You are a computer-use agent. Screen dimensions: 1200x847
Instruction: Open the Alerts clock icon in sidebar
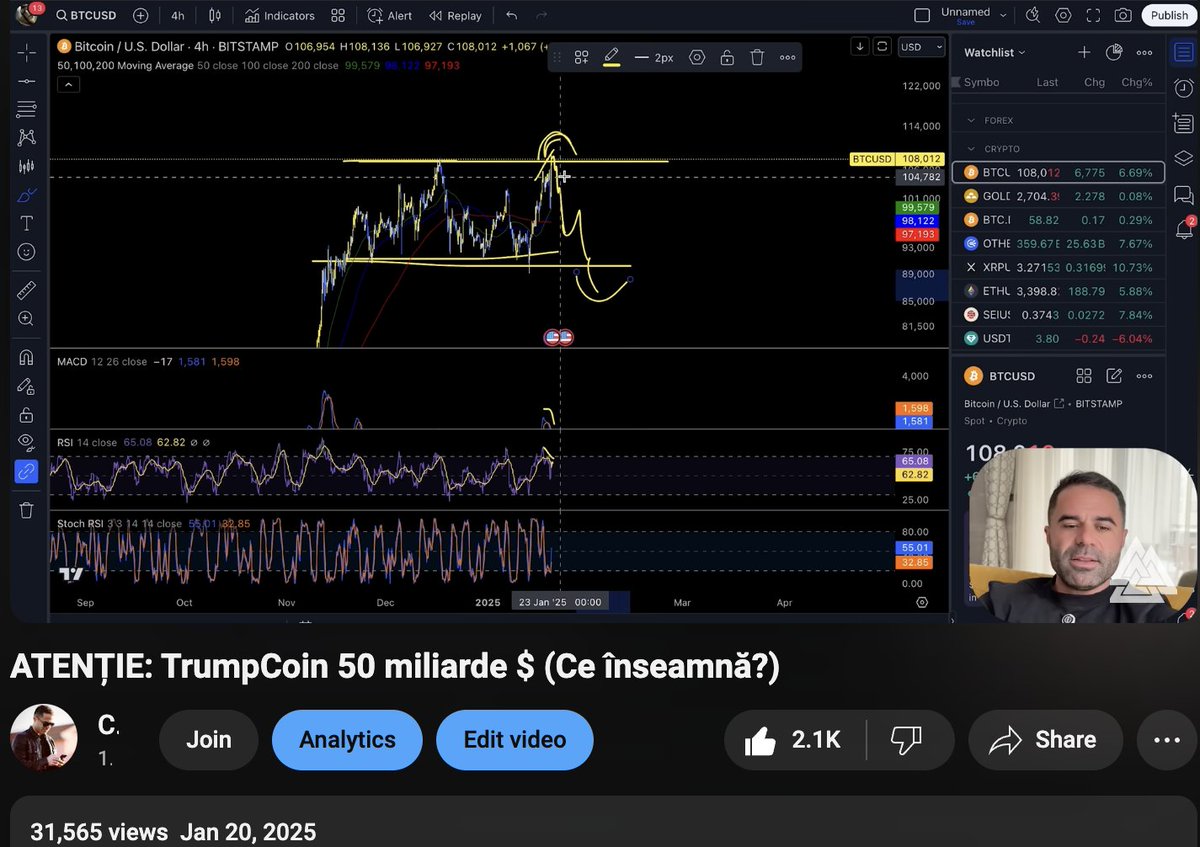(x=1184, y=88)
